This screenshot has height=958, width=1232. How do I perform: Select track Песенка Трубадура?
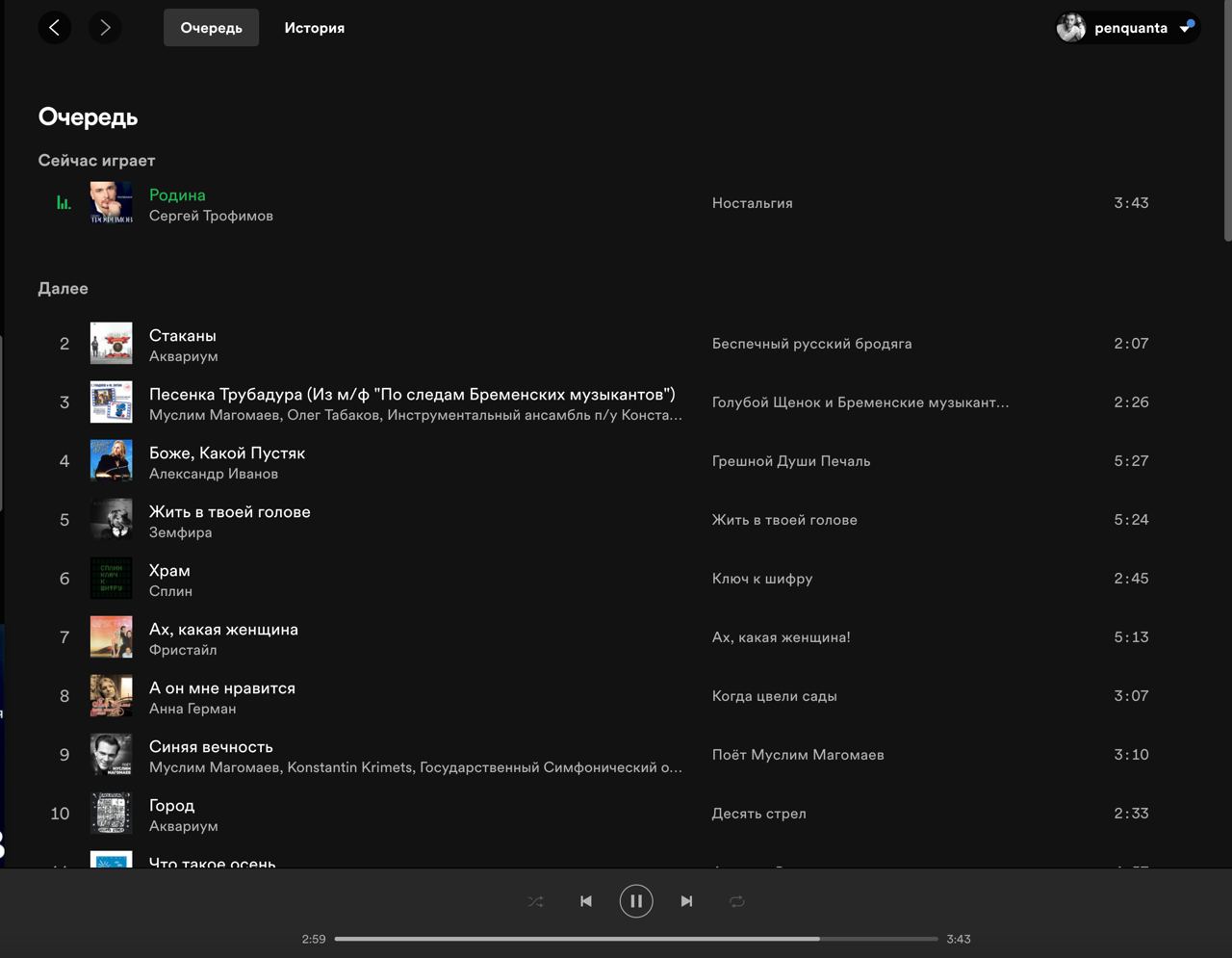point(412,394)
